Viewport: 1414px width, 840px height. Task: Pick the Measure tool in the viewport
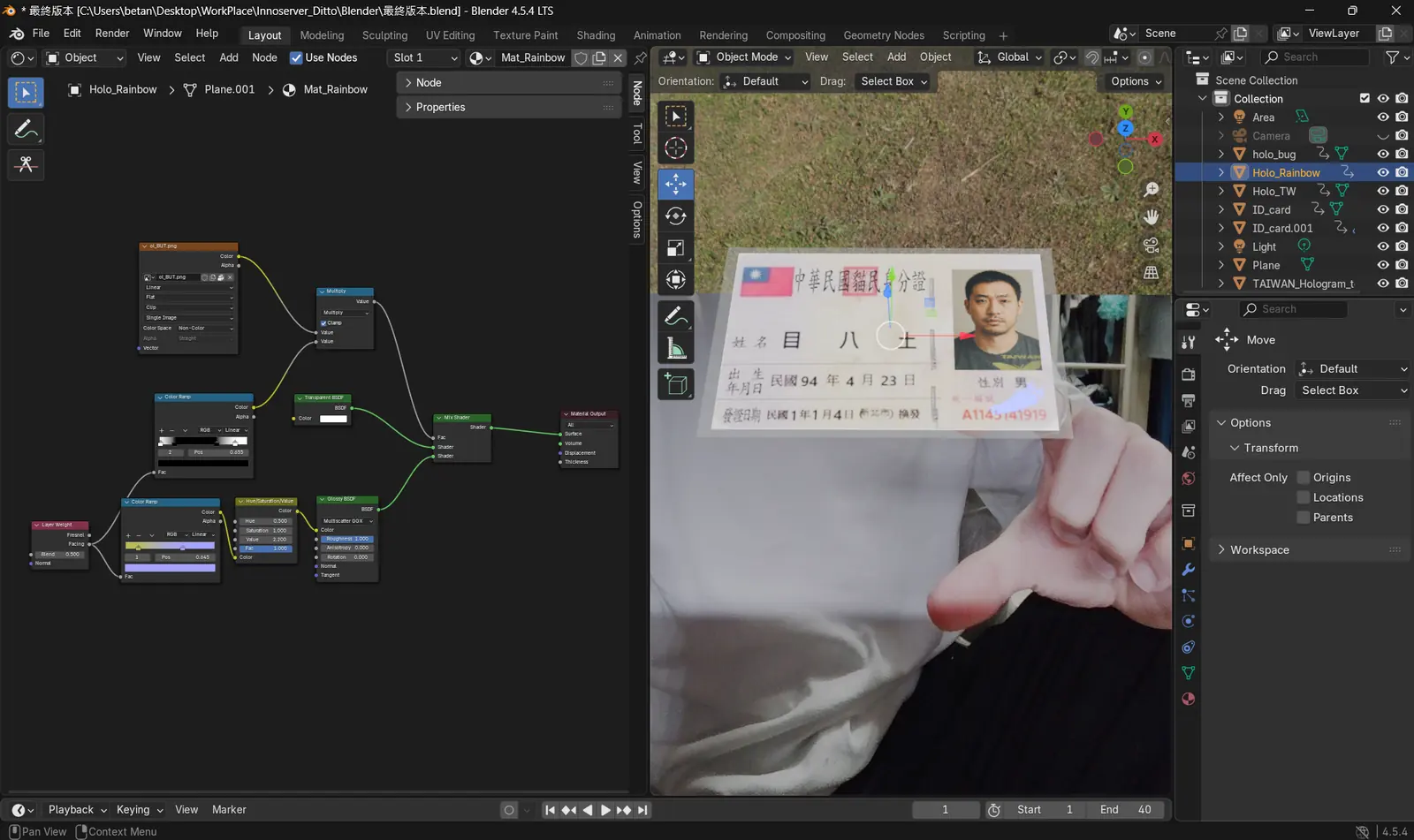point(676,349)
